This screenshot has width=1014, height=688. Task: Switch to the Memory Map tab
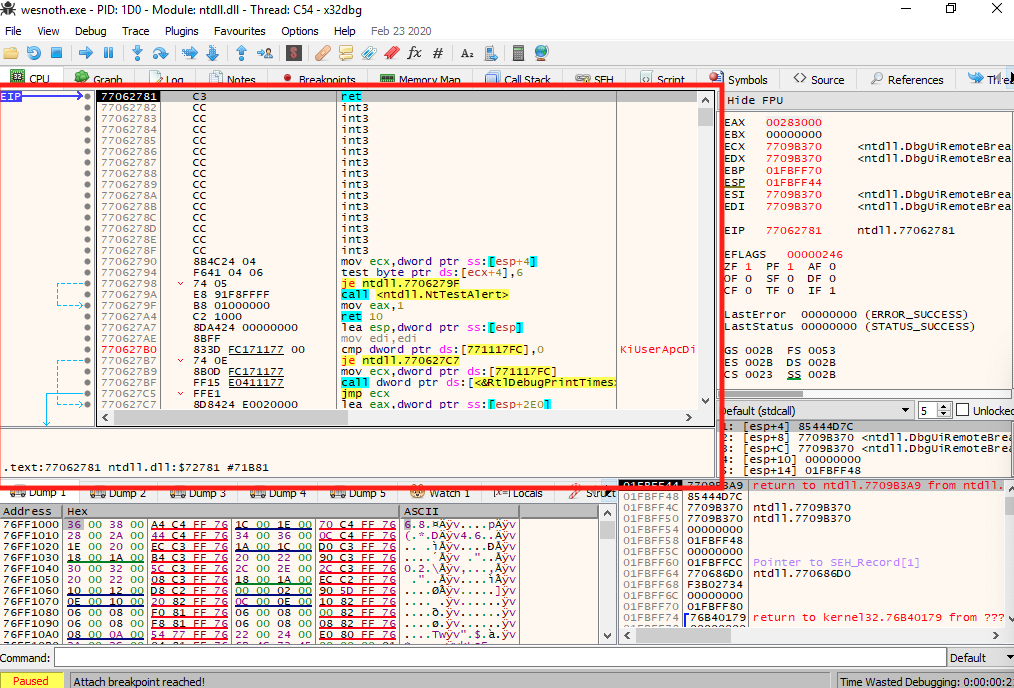point(420,80)
